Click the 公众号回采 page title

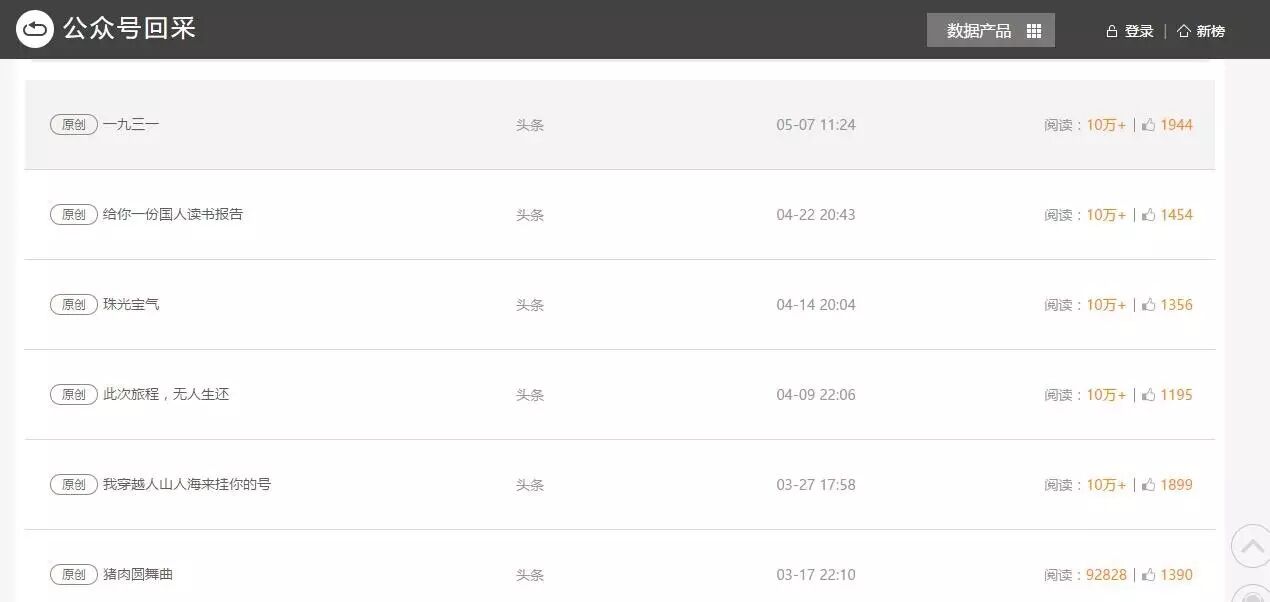tap(129, 29)
